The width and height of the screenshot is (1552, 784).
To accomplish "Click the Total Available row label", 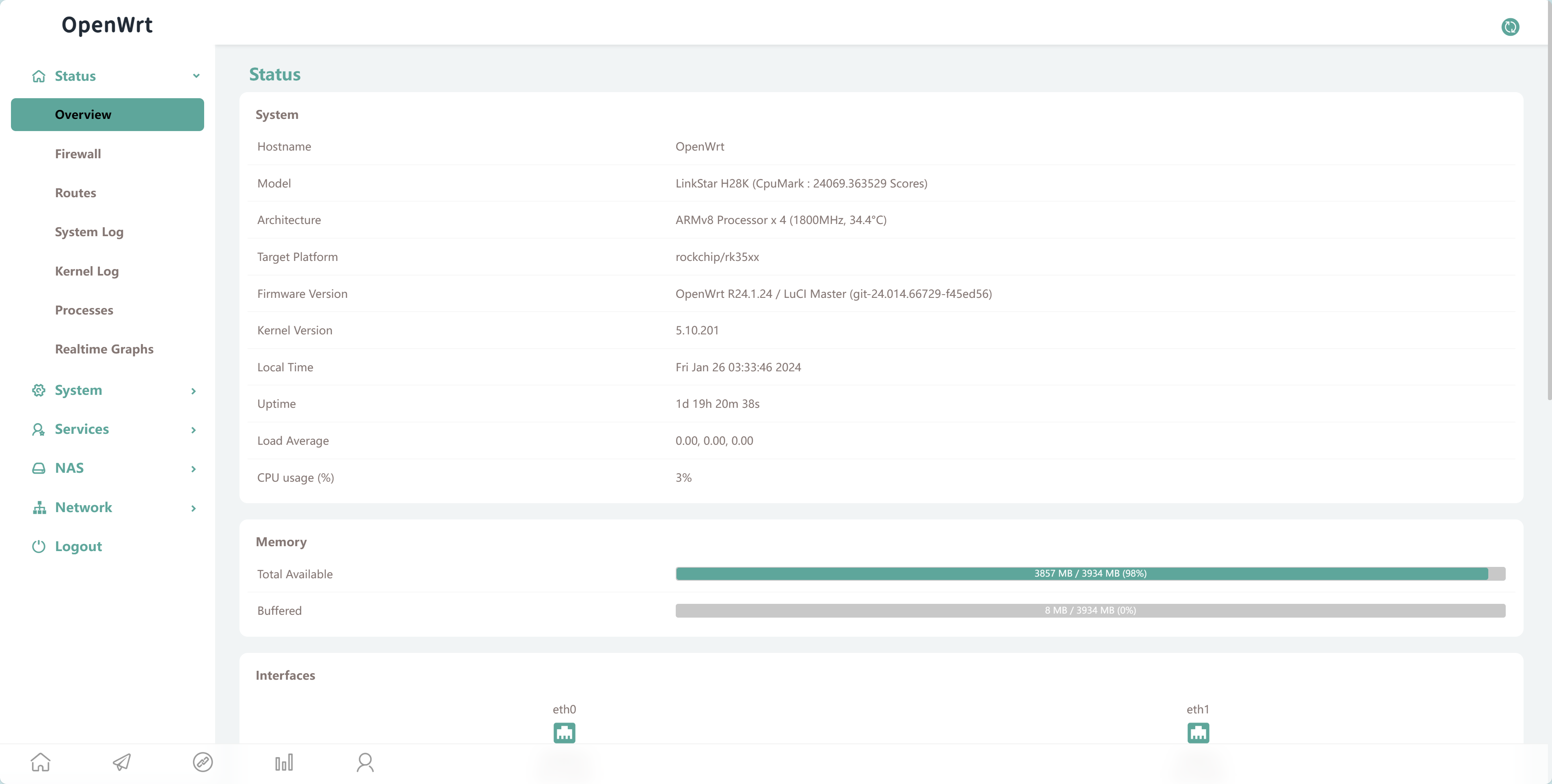I will (x=295, y=574).
